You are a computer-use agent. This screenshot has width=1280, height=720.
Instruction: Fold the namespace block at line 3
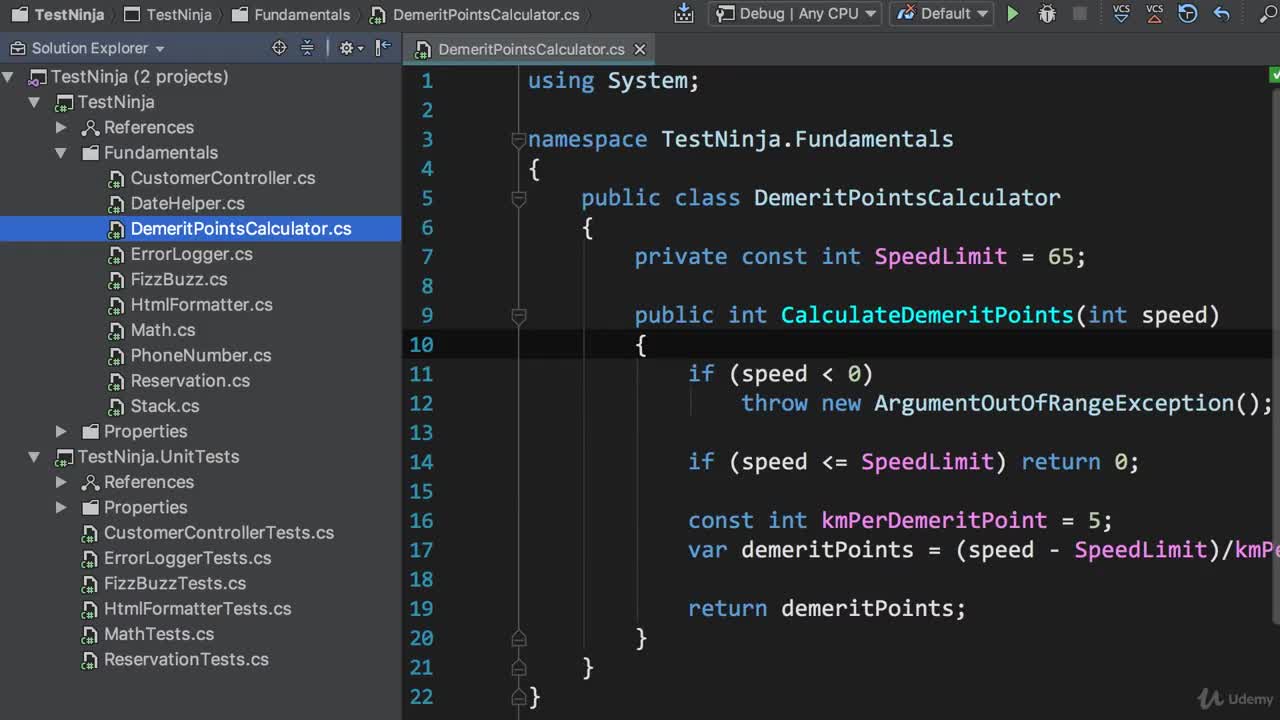tap(518, 139)
